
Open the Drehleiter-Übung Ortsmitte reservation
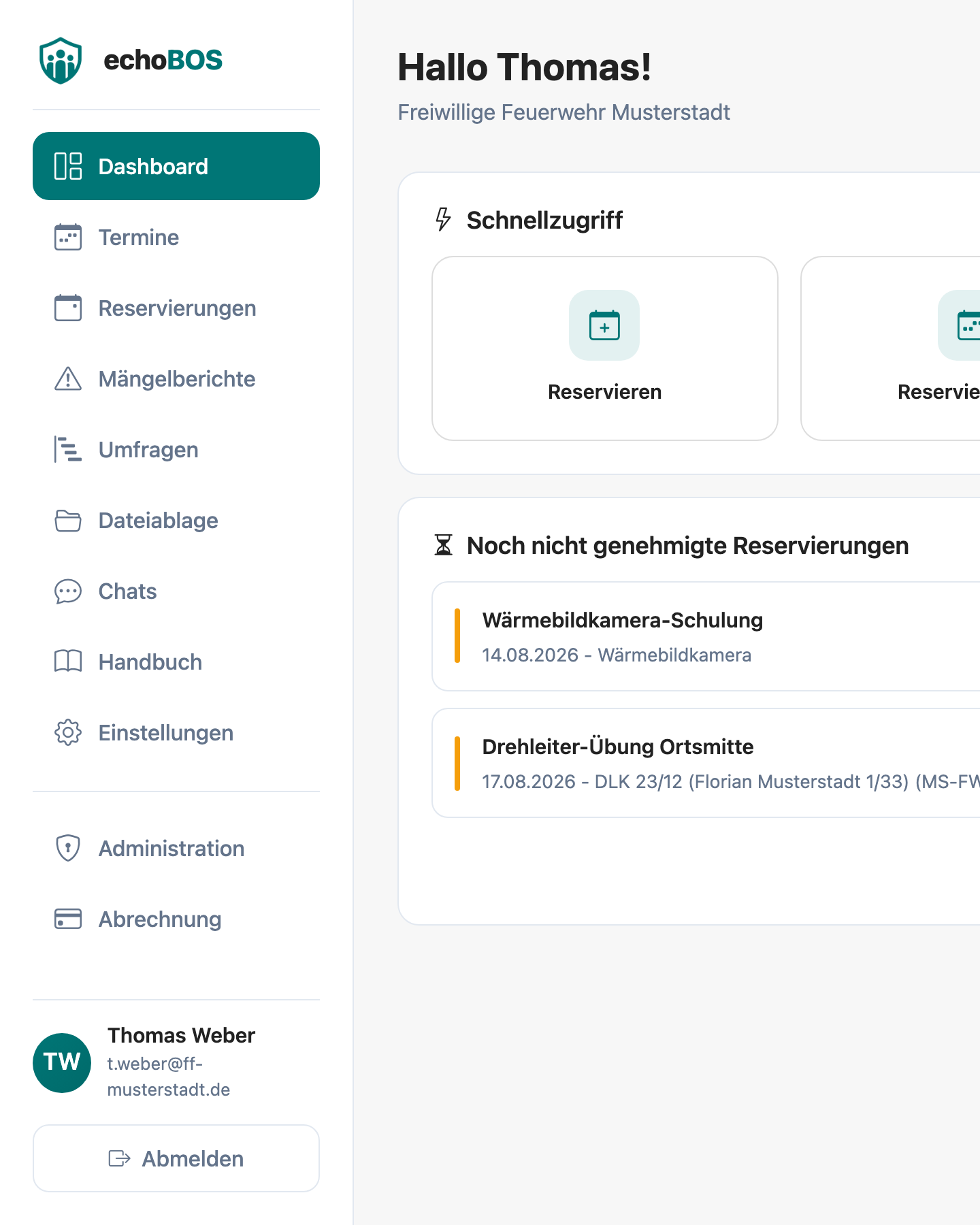(706, 763)
